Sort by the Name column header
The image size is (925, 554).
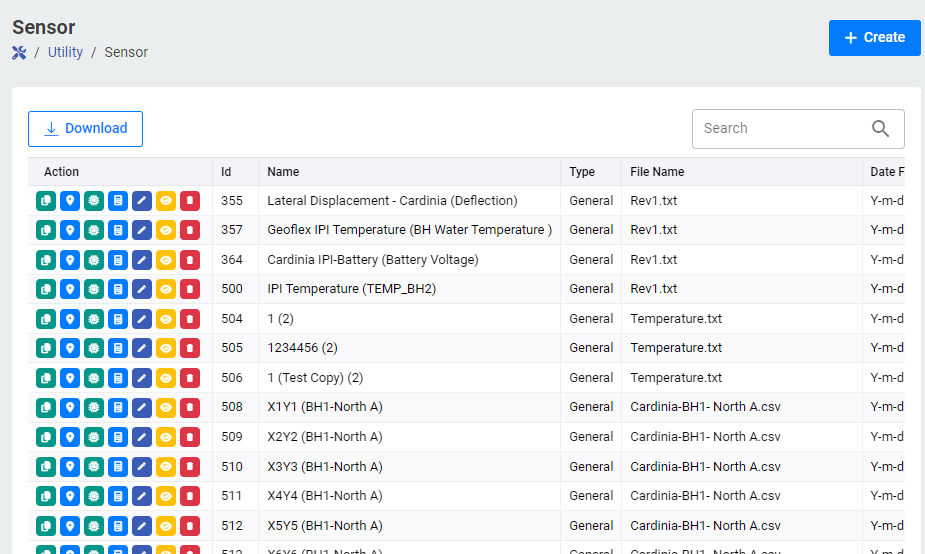(283, 172)
